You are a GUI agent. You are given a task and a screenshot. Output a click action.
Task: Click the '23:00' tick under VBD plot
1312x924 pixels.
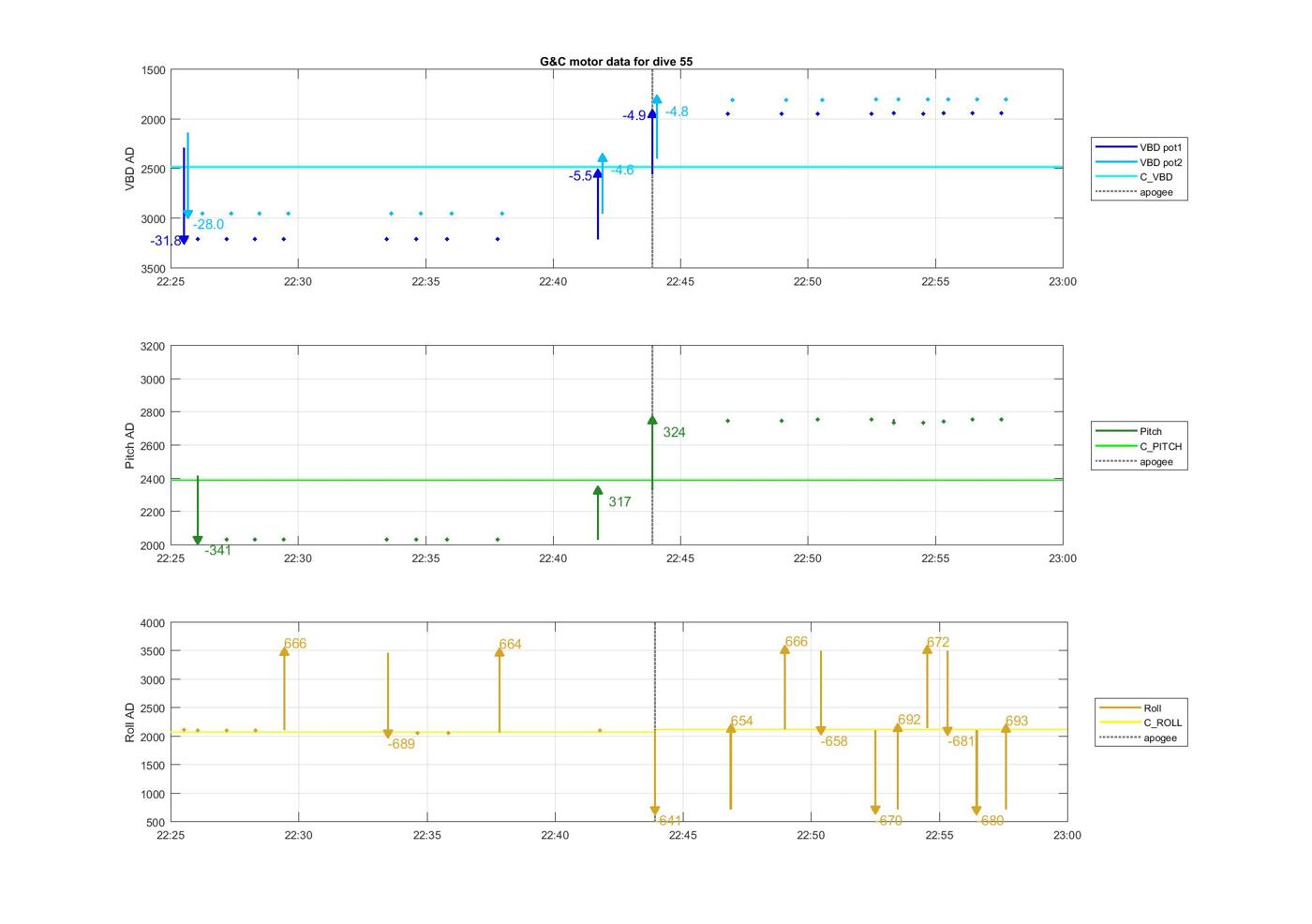1063,282
